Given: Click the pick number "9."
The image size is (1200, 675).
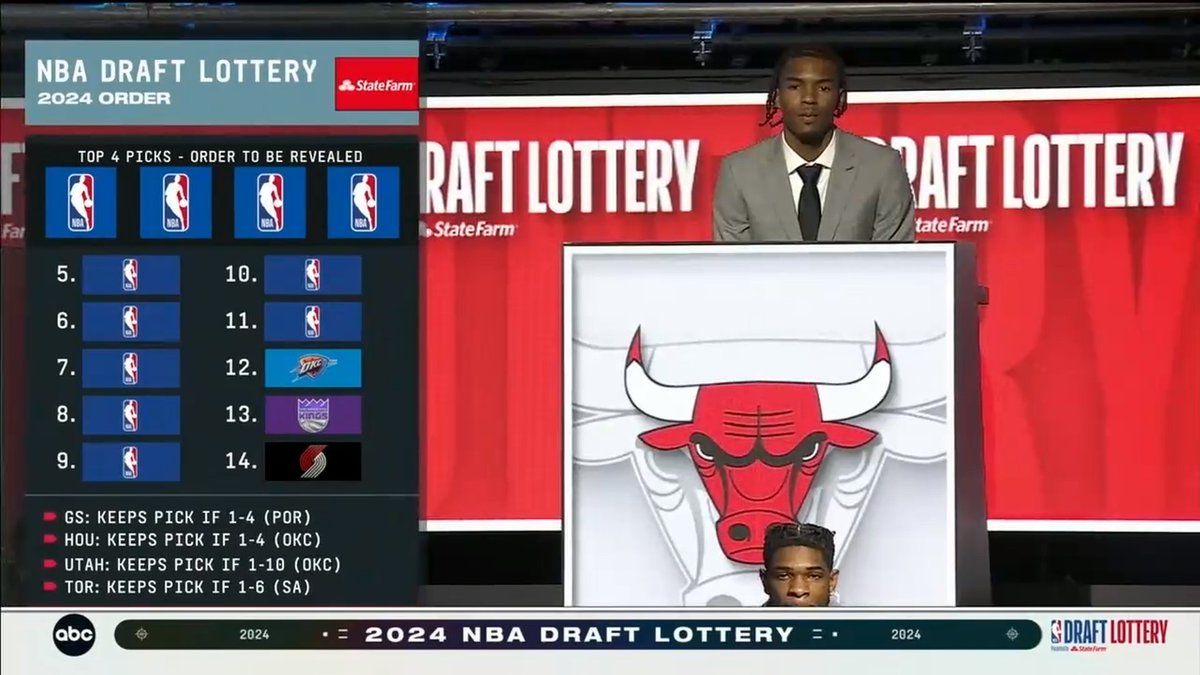Looking at the screenshot, I should (x=66, y=462).
